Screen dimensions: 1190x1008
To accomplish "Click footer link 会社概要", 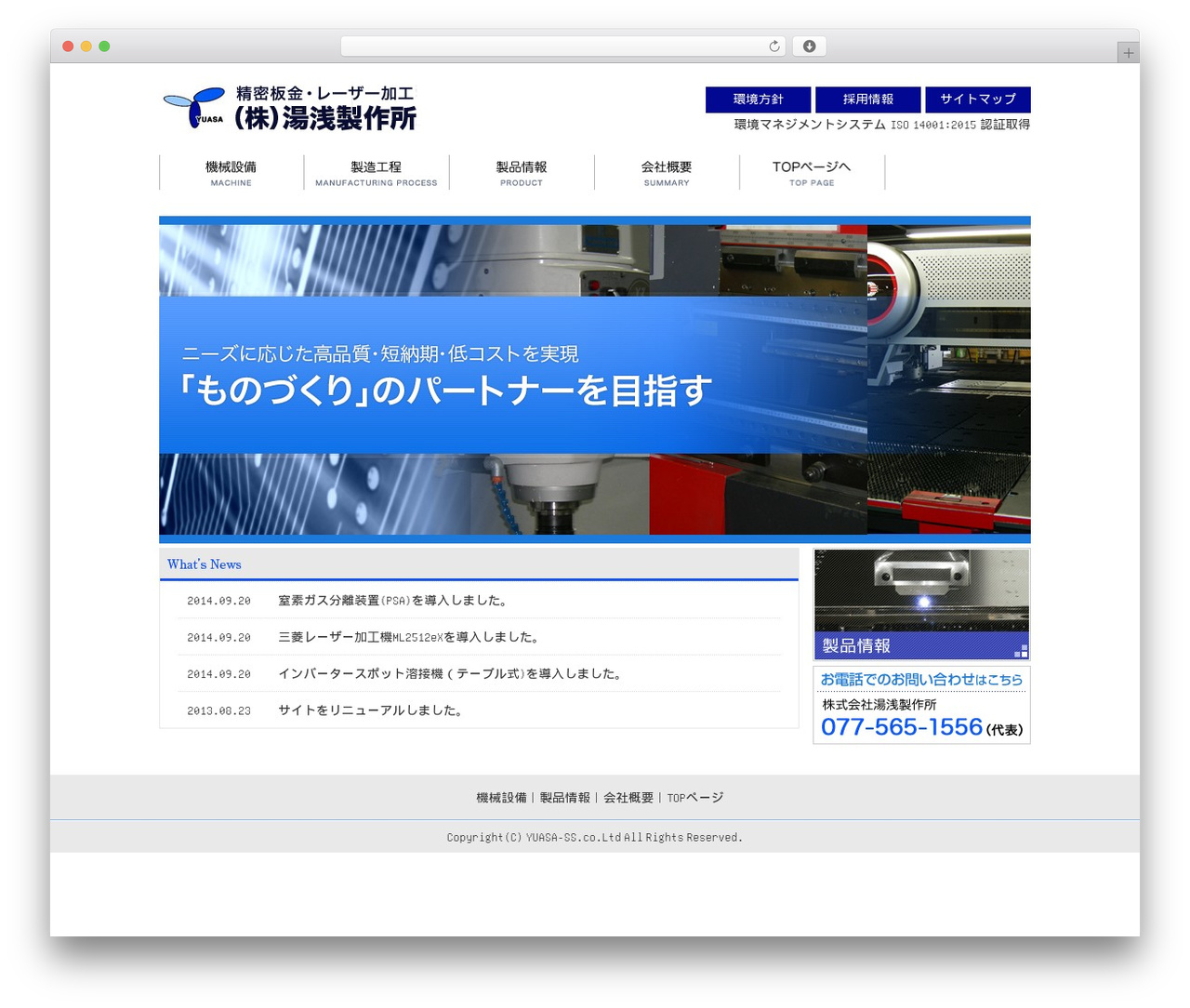I will tap(628, 798).
